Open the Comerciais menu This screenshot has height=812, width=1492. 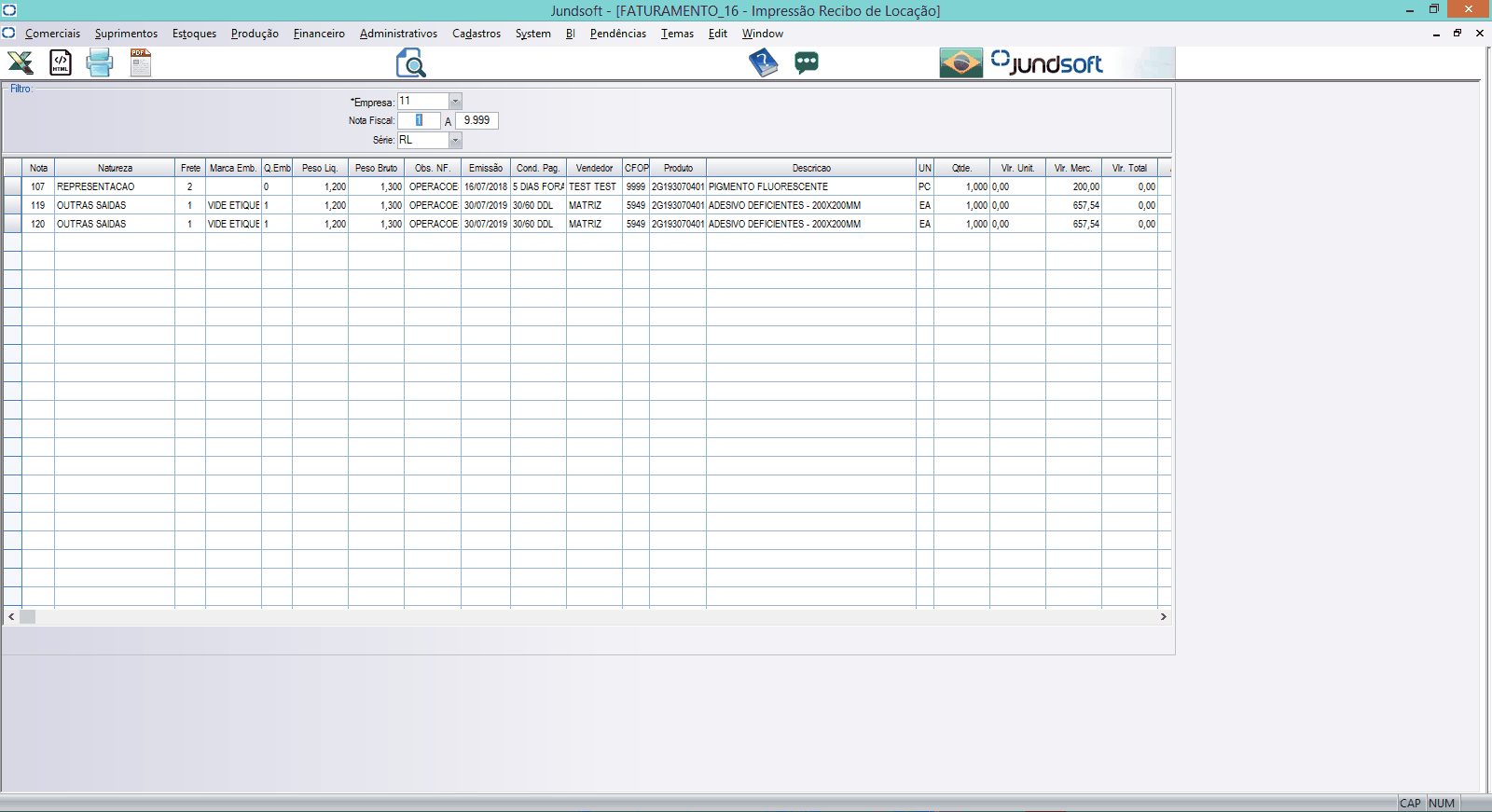[x=52, y=34]
